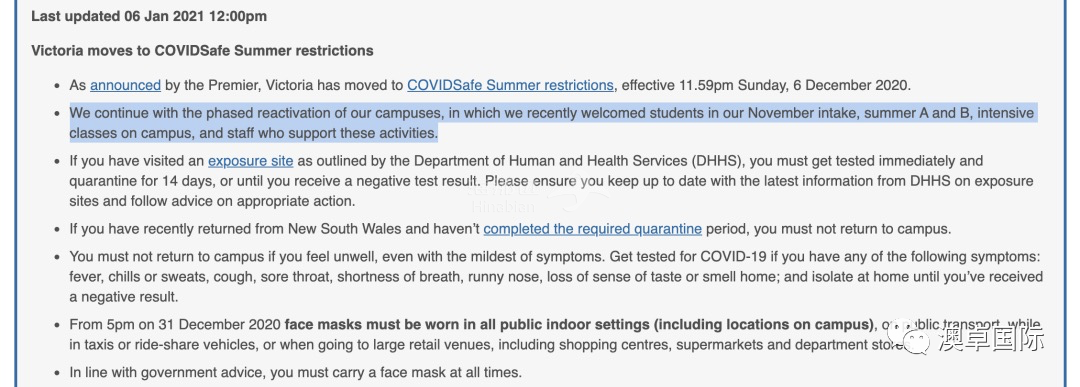This screenshot has width=1080, height=387.
Task: Click the WeChat logo watermark icon
Action: click(909, 338)
